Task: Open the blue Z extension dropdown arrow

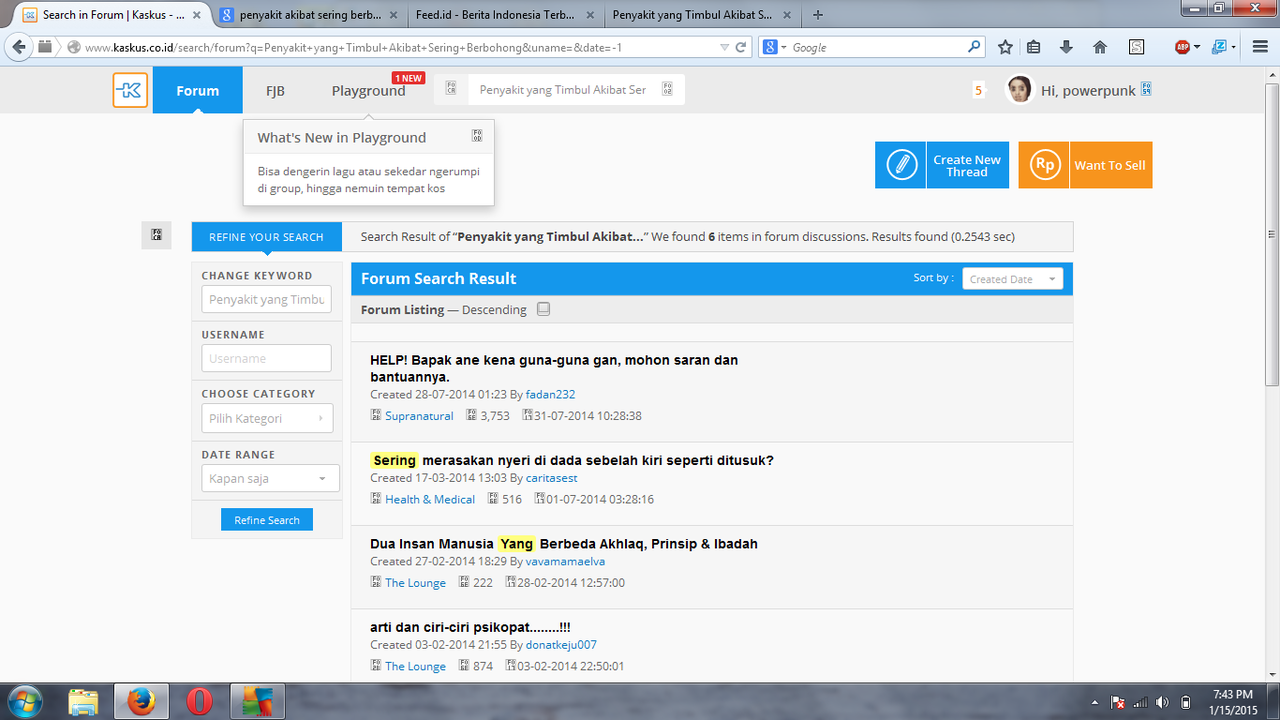Action: click(x=1234, y=47)
